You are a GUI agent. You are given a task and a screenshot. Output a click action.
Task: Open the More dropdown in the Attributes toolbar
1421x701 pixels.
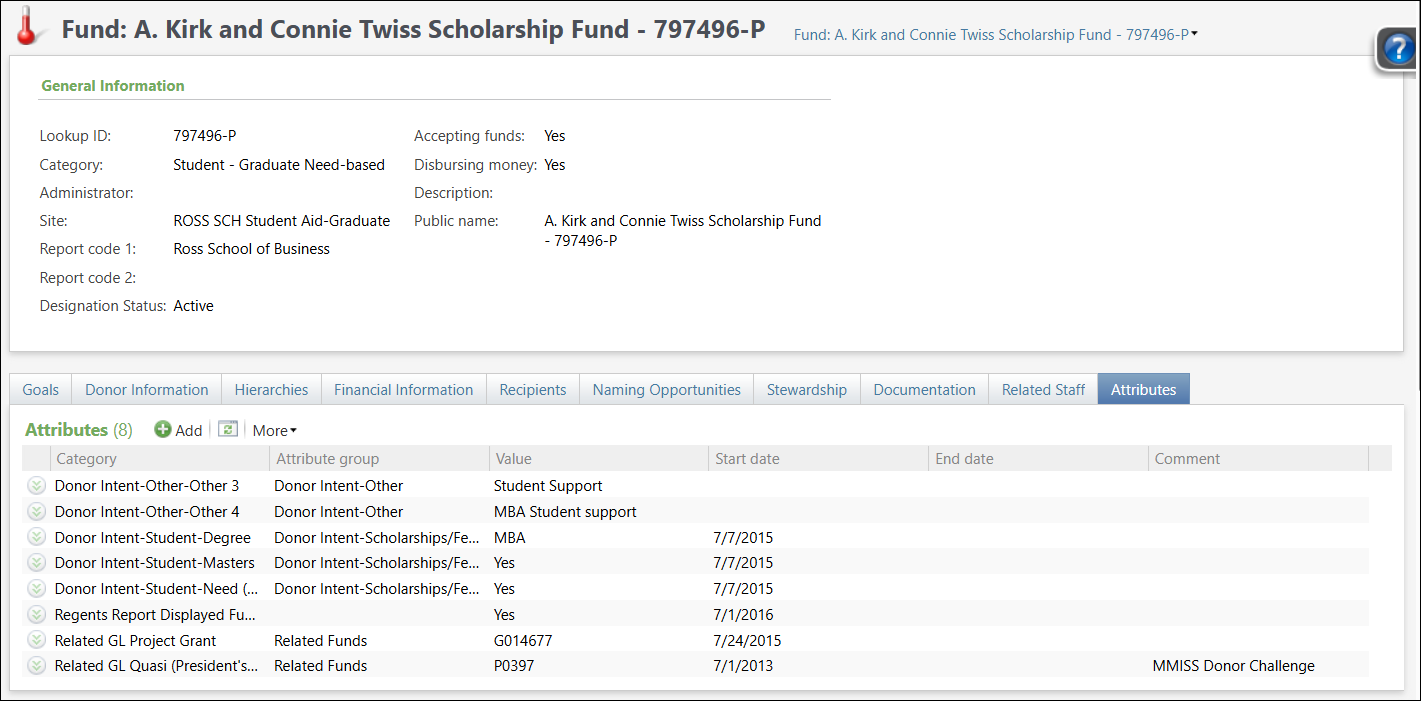272,430
